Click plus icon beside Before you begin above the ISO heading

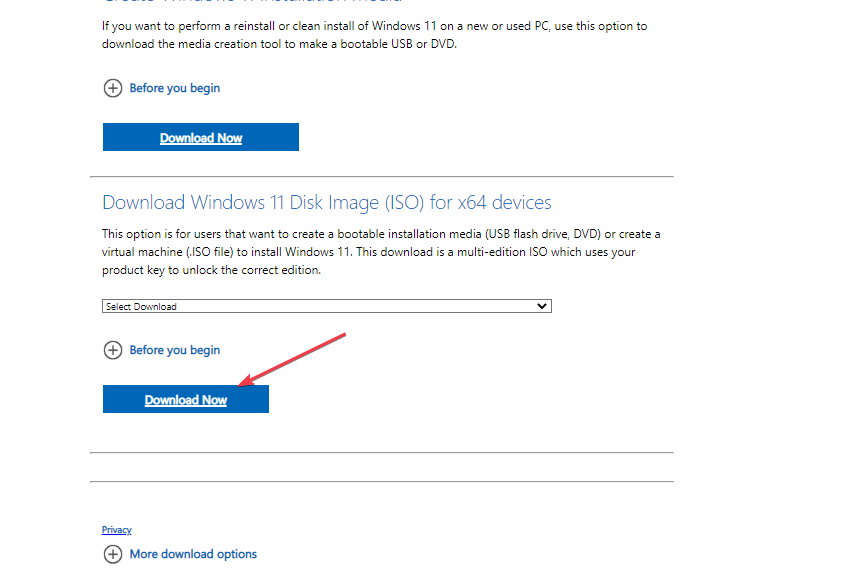tap(113, 88)
